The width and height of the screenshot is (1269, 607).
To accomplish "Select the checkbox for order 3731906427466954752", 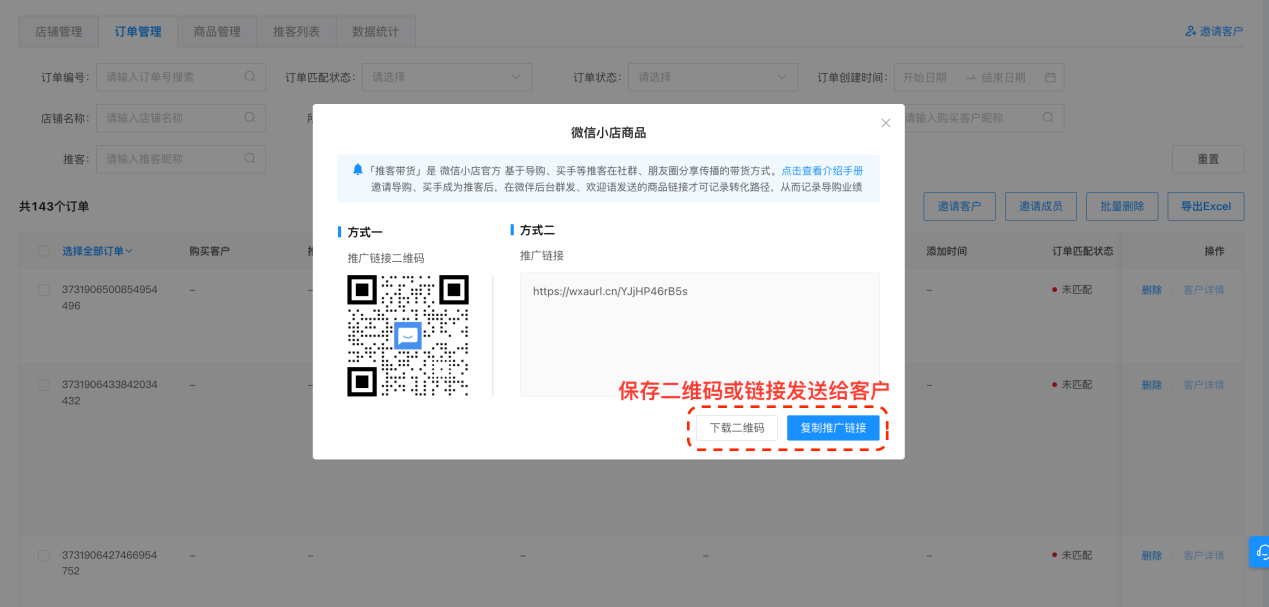I will point(42,553).
